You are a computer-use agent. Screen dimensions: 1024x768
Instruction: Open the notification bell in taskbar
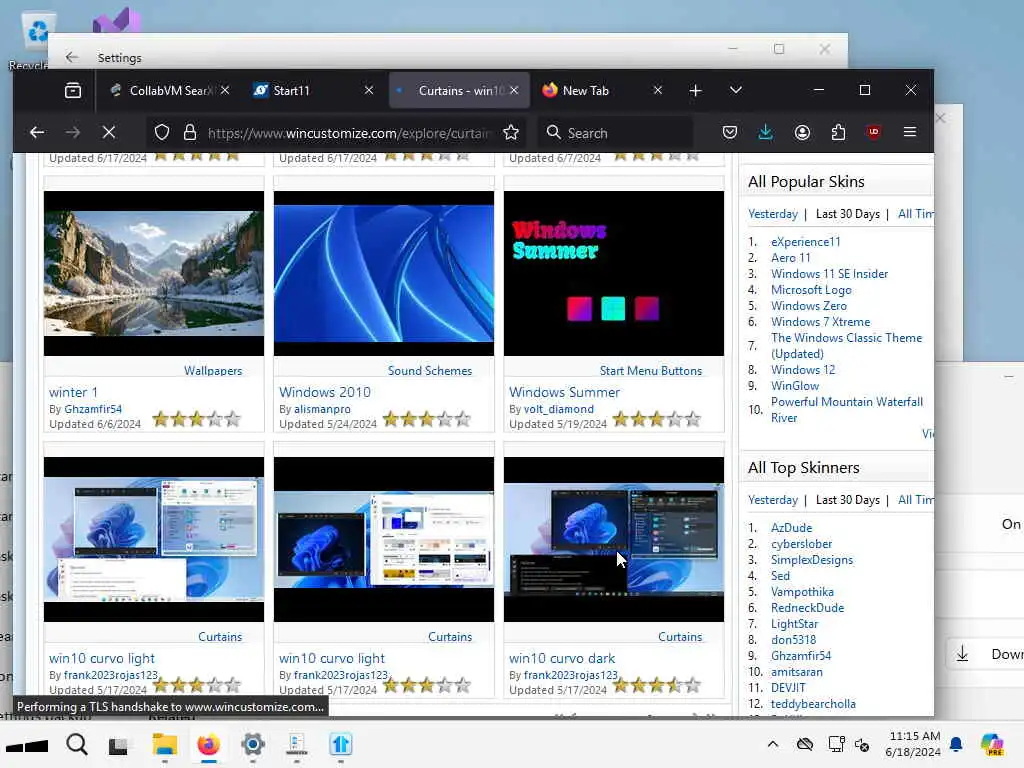956,744
